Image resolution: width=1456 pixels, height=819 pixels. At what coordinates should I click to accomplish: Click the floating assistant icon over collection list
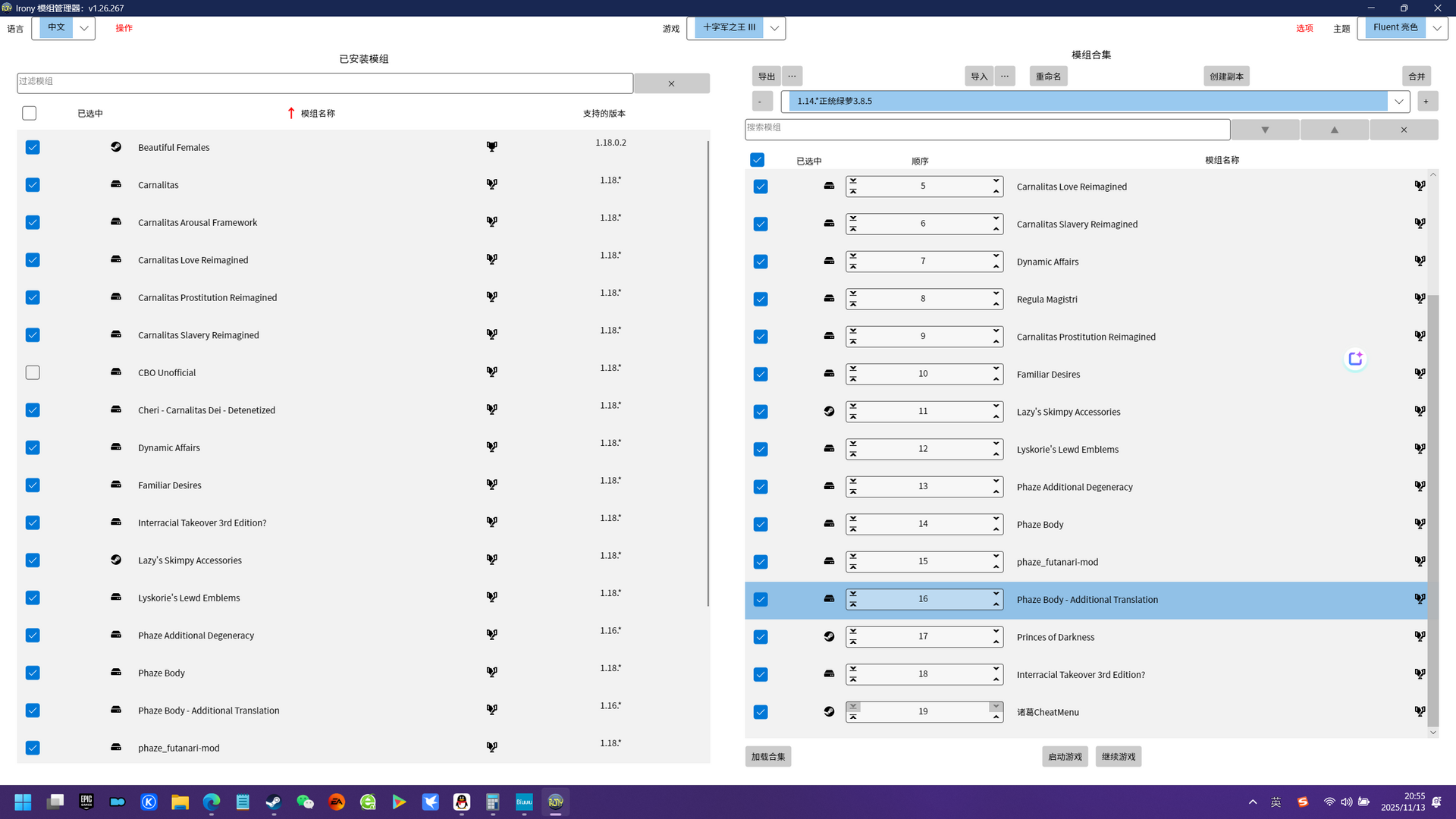pos(1355,359)
